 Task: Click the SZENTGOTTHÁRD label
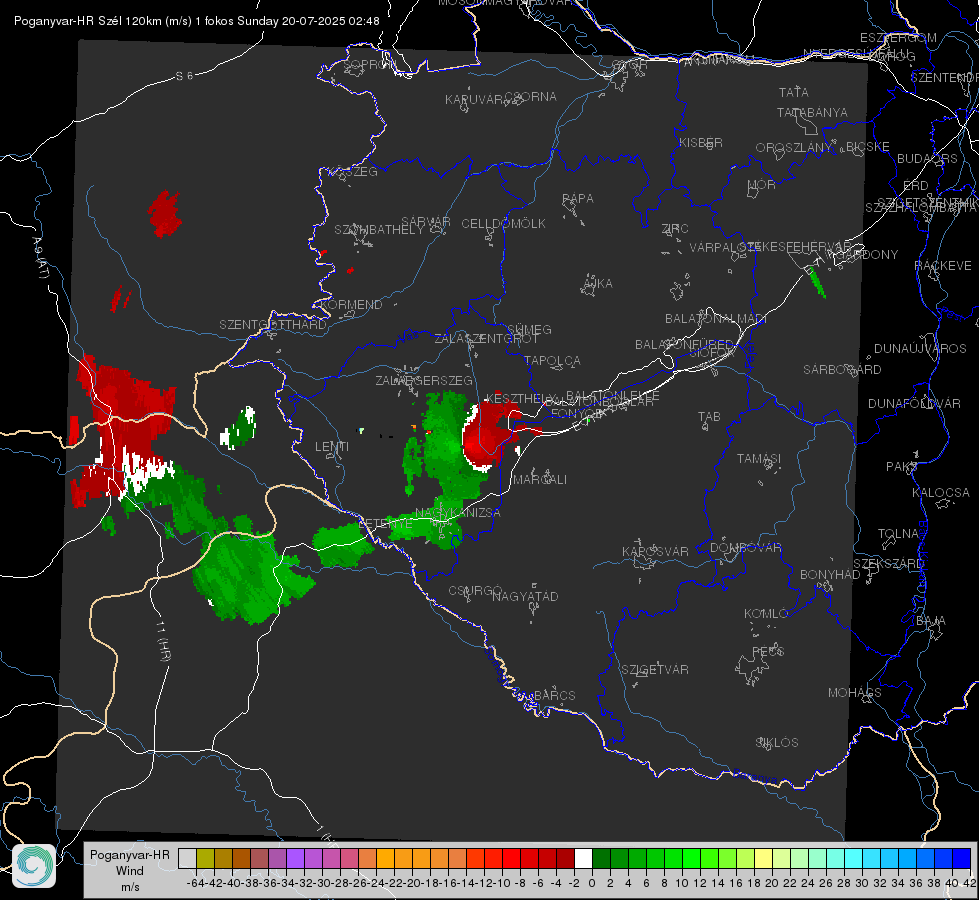click(x=273, y=325)
